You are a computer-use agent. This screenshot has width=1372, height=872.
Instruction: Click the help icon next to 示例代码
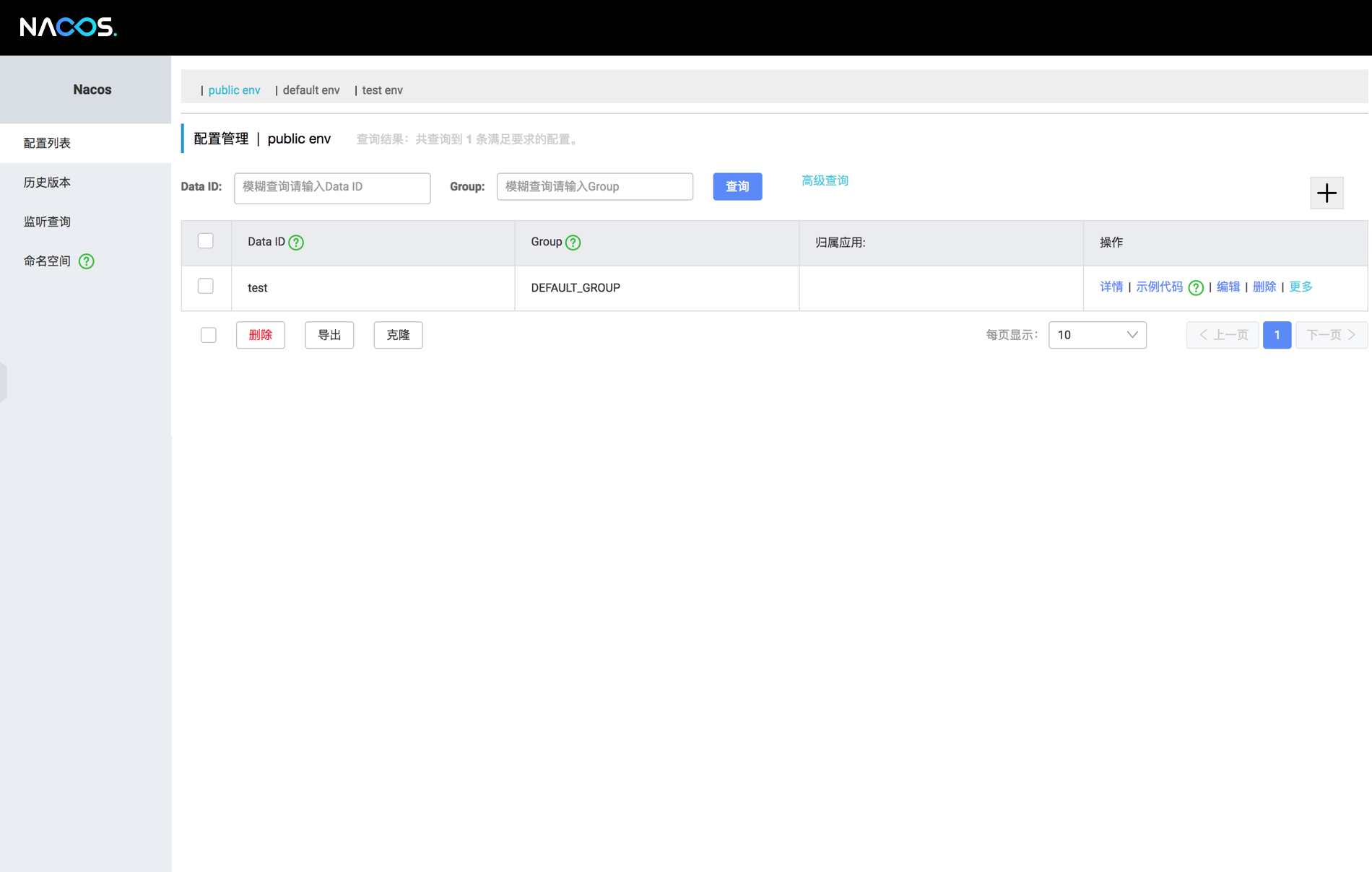pyautogui.click(x=1196, y=288)
